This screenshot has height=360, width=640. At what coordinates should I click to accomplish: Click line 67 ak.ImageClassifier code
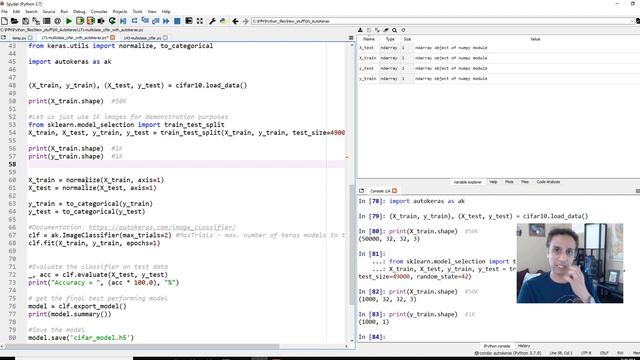pos(100,235)
